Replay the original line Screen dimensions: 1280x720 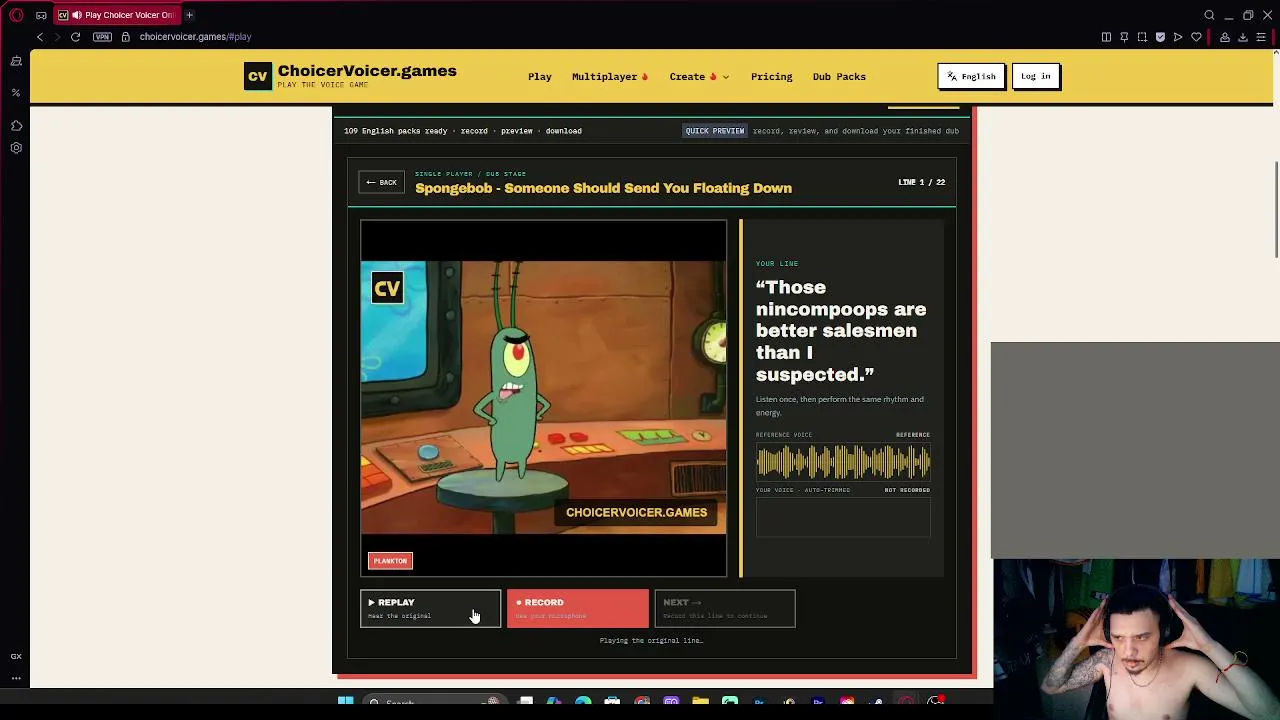click(x=430, y=608)
